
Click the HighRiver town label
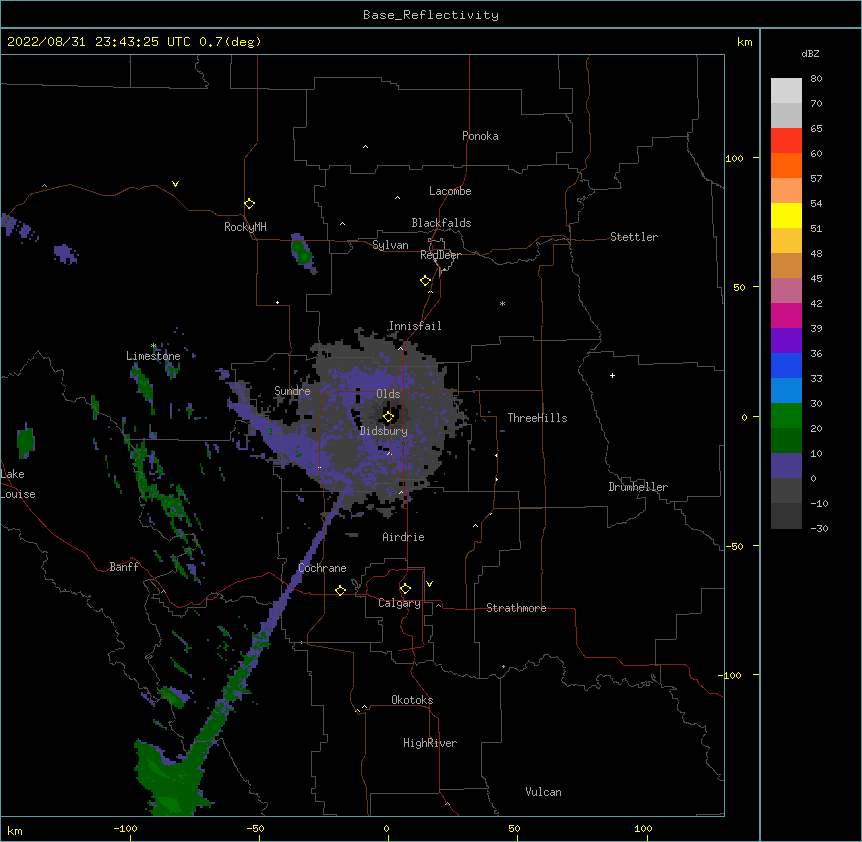click(x=429, y=743)
